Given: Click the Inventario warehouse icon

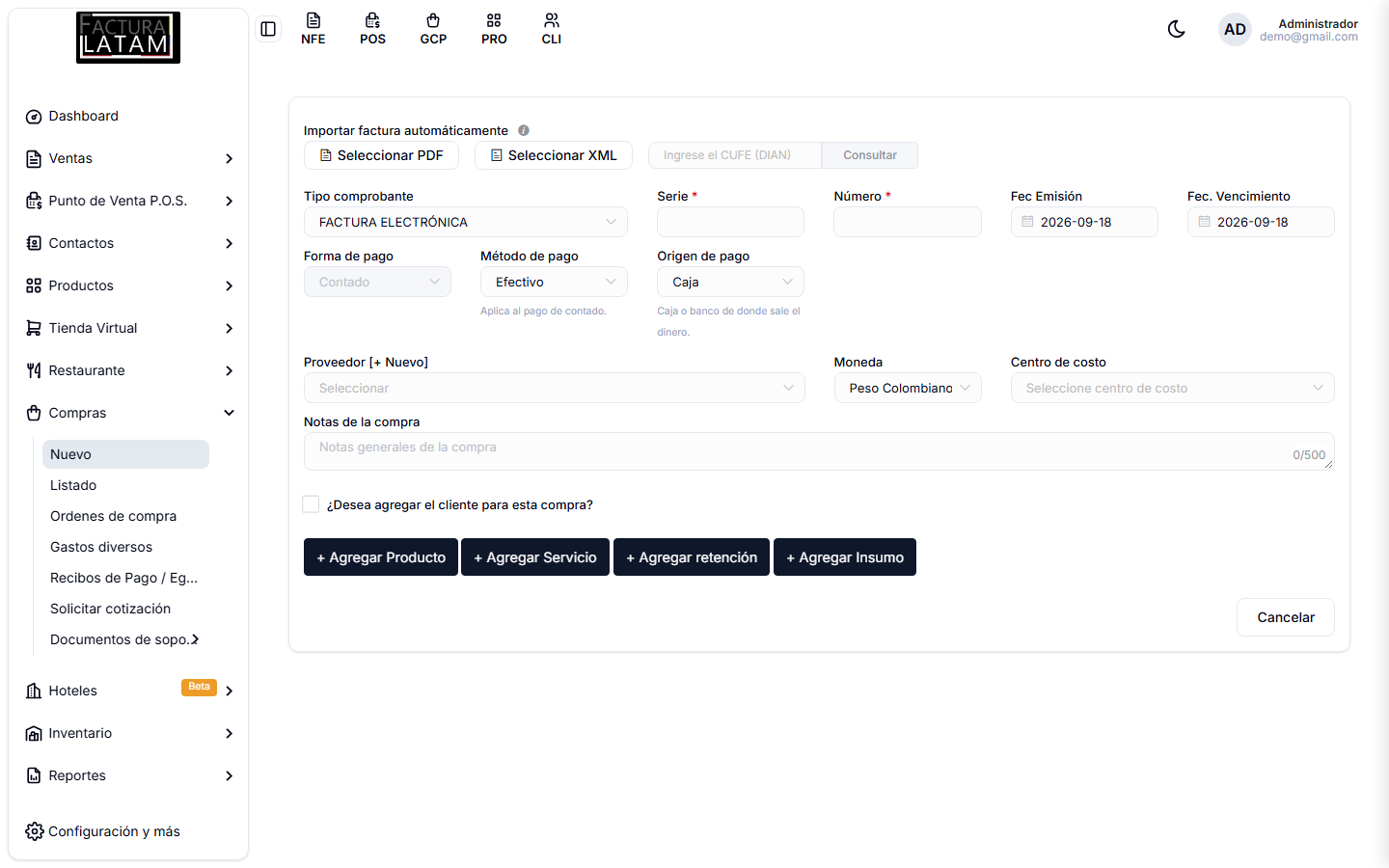Looking at the screenshot, I should [34, 734].
